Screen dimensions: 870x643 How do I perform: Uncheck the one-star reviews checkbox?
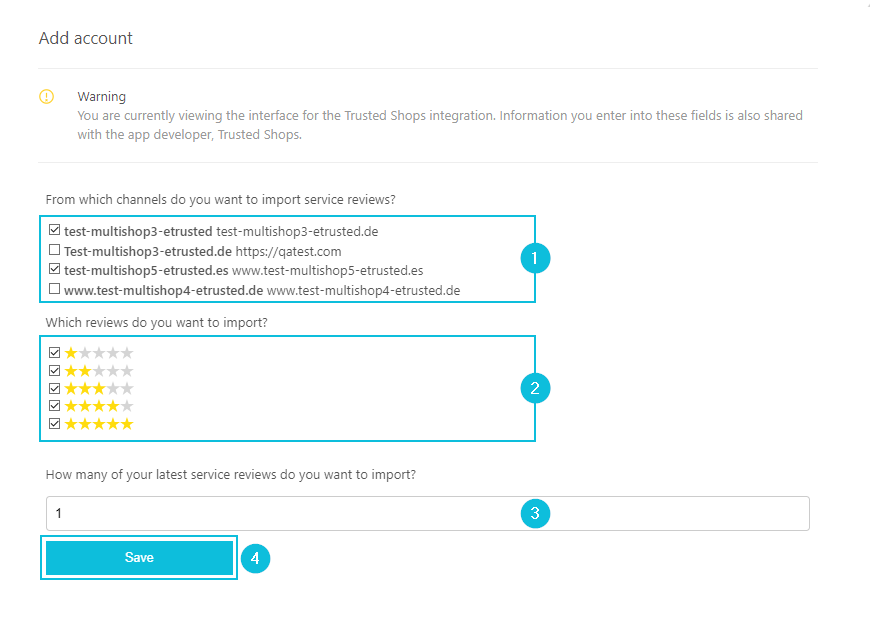[54, 353]
